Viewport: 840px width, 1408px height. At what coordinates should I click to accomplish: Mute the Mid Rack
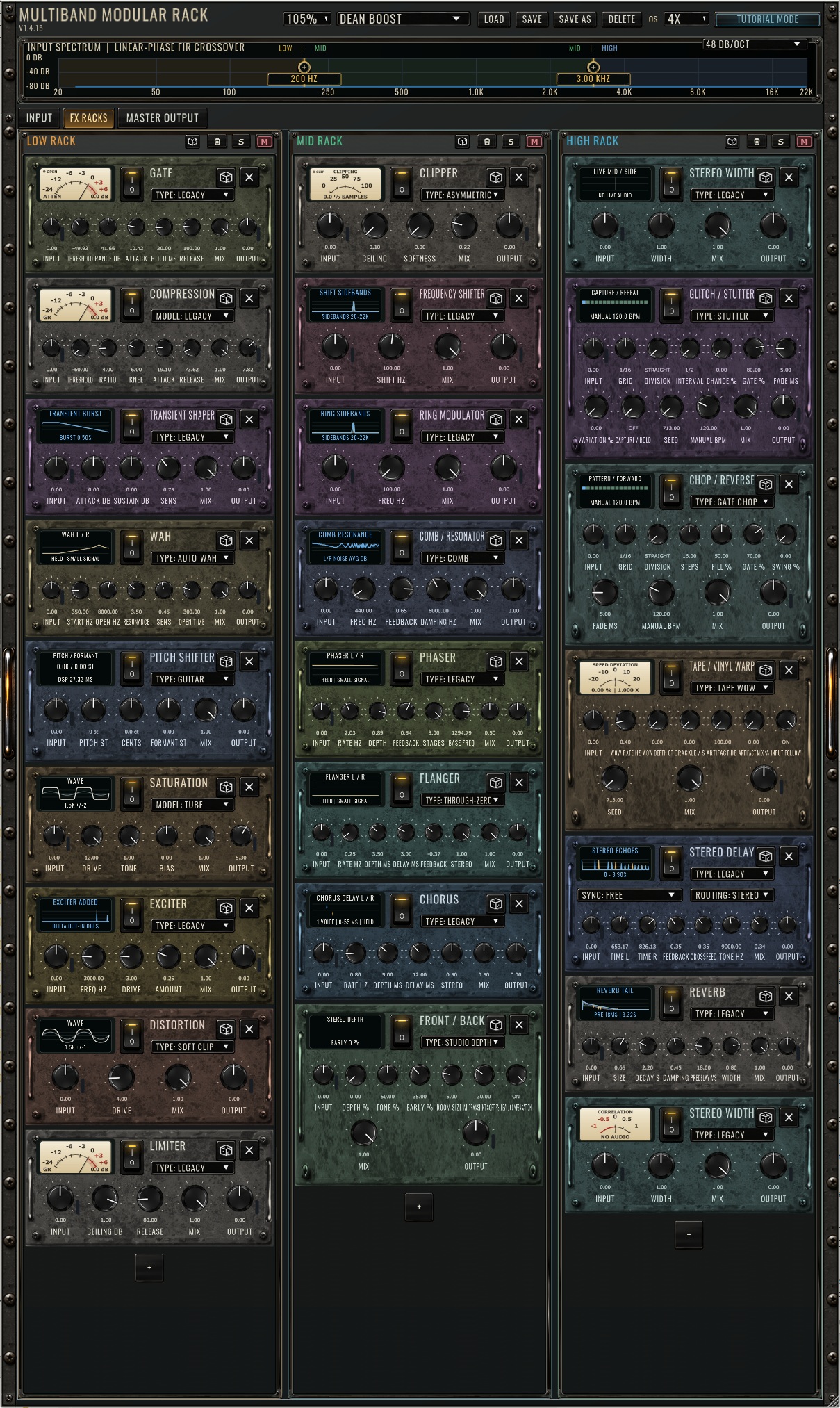[534, 141]
